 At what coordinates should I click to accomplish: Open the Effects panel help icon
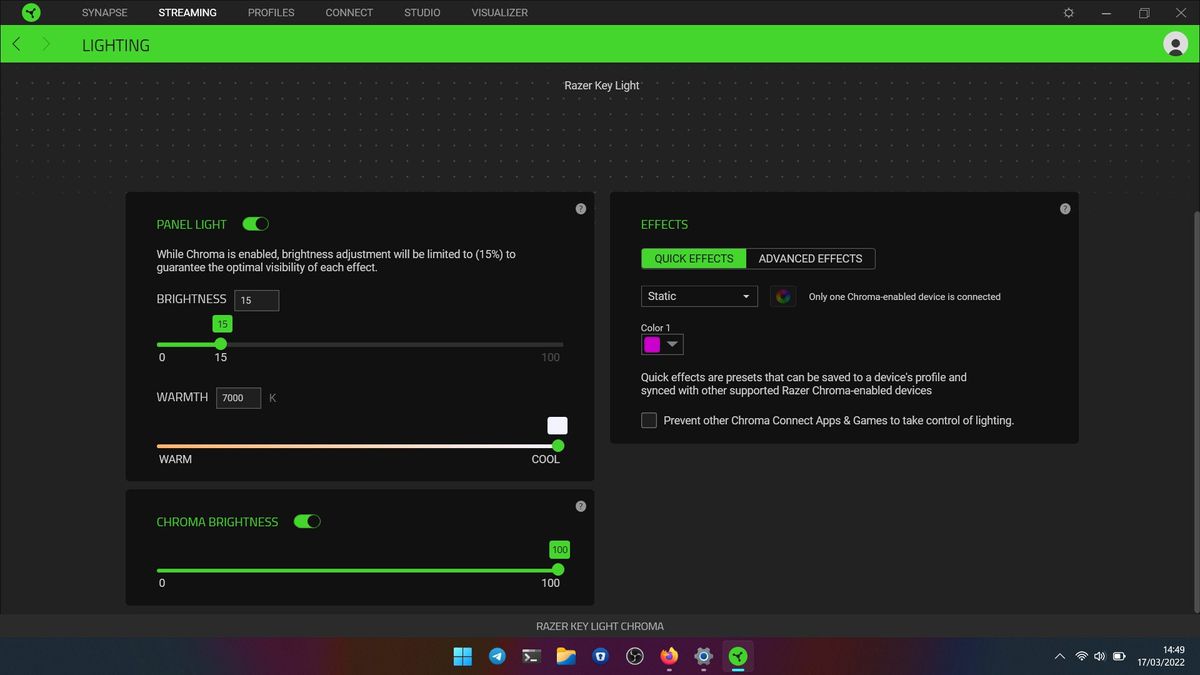(x=1065, y=208)
